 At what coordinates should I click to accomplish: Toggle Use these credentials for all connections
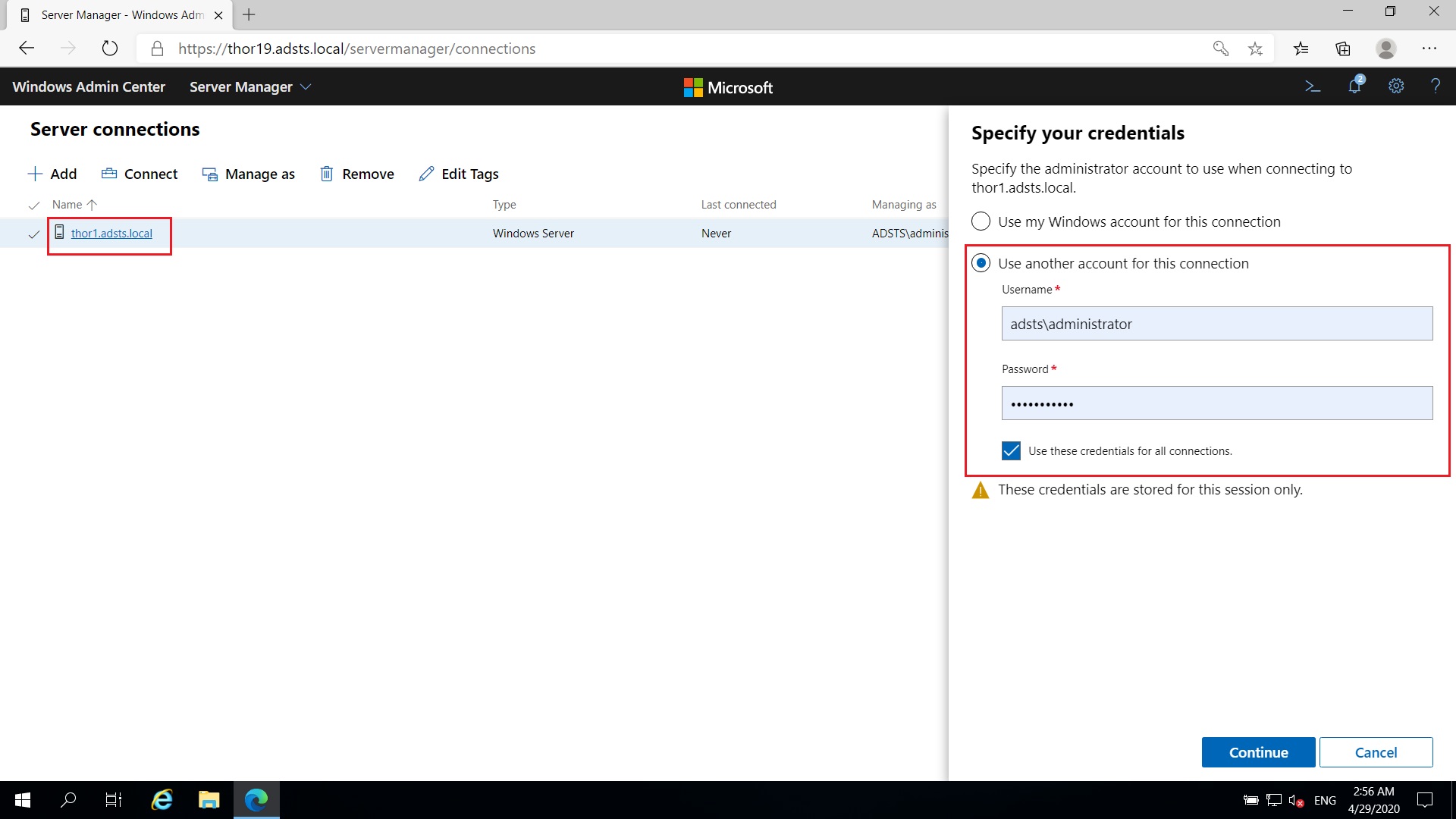[1011, 451]
